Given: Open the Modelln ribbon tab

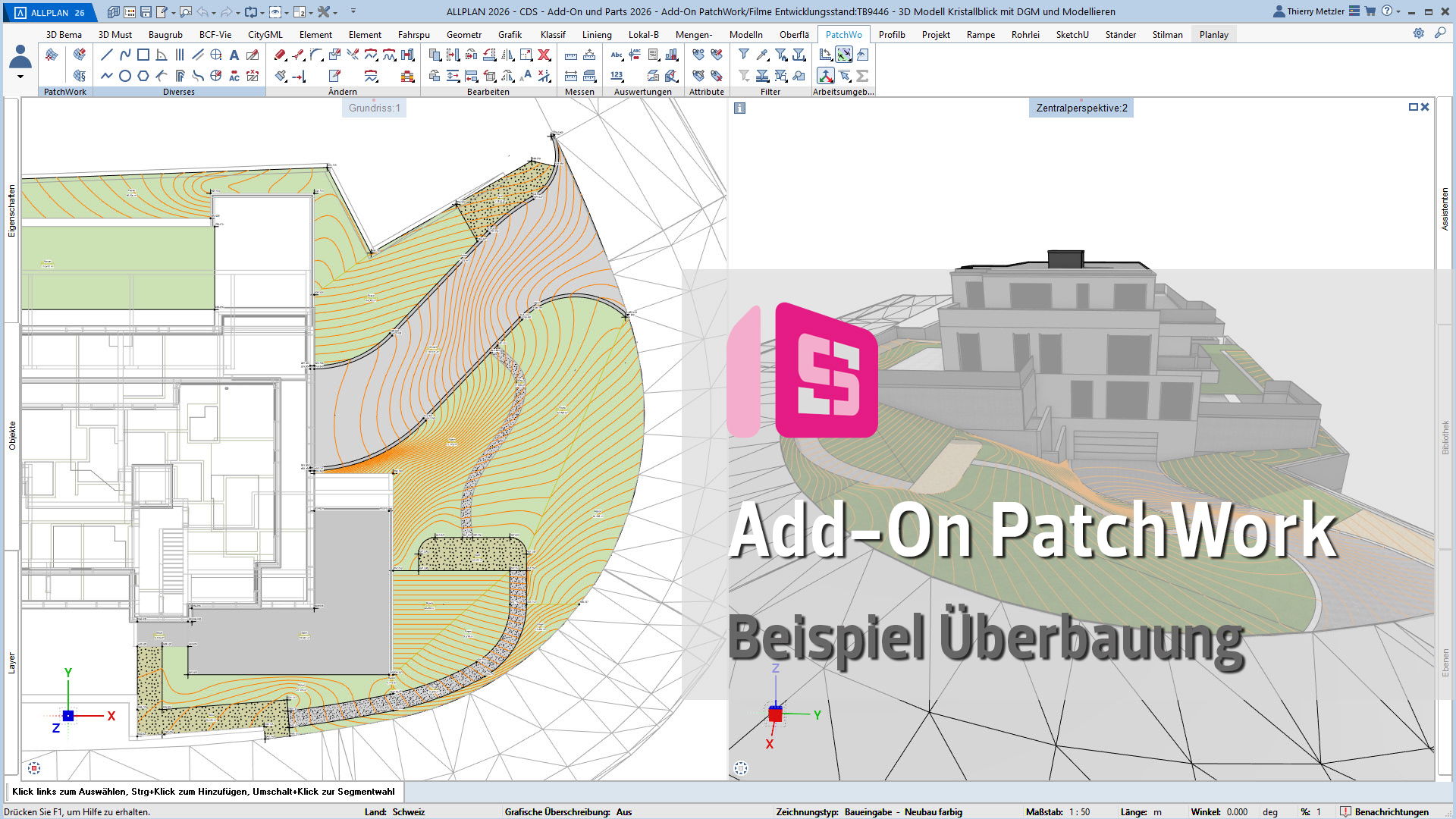Looking at the screenshot, I should [x=745, y=35].
